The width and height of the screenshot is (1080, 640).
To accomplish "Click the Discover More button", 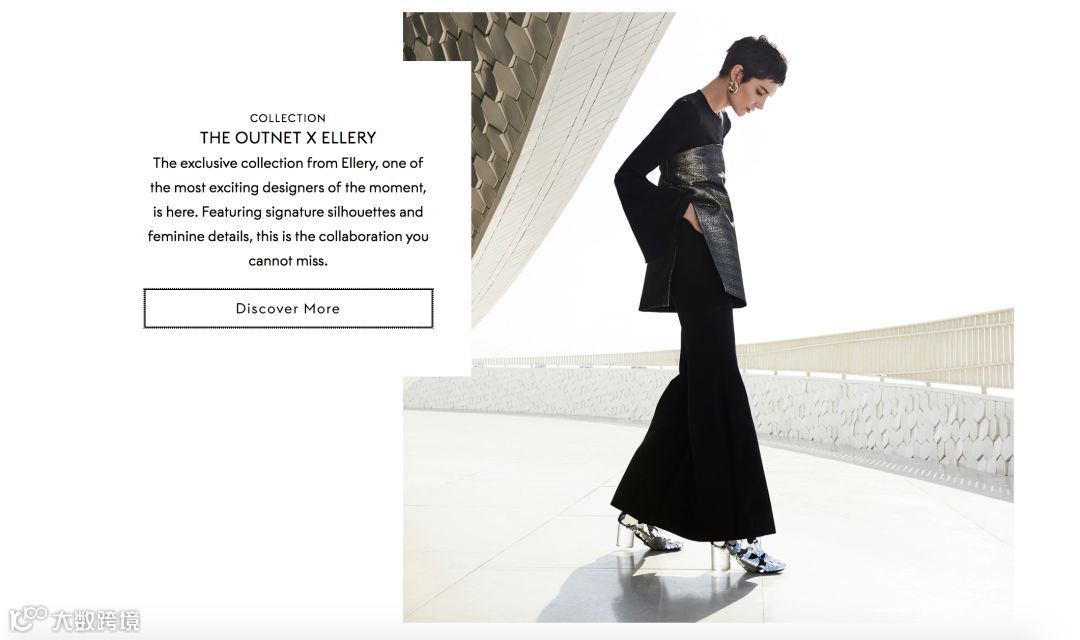I will click(x=288, y=309).
